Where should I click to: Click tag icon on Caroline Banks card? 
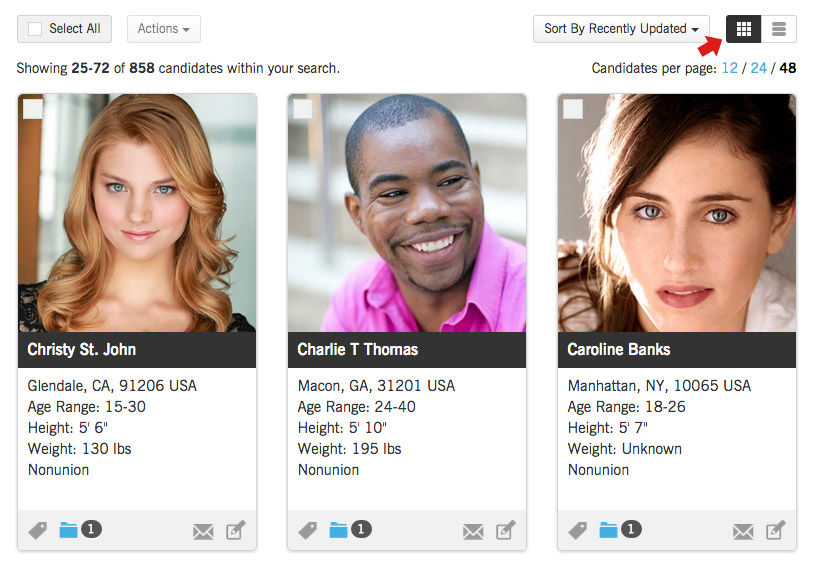click(577, 531)
